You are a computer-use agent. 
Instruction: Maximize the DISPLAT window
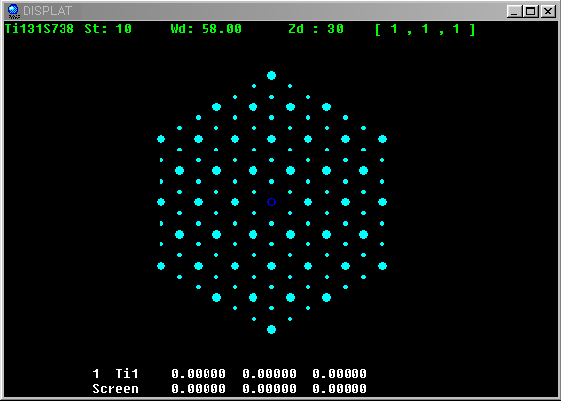click(531, 11)
